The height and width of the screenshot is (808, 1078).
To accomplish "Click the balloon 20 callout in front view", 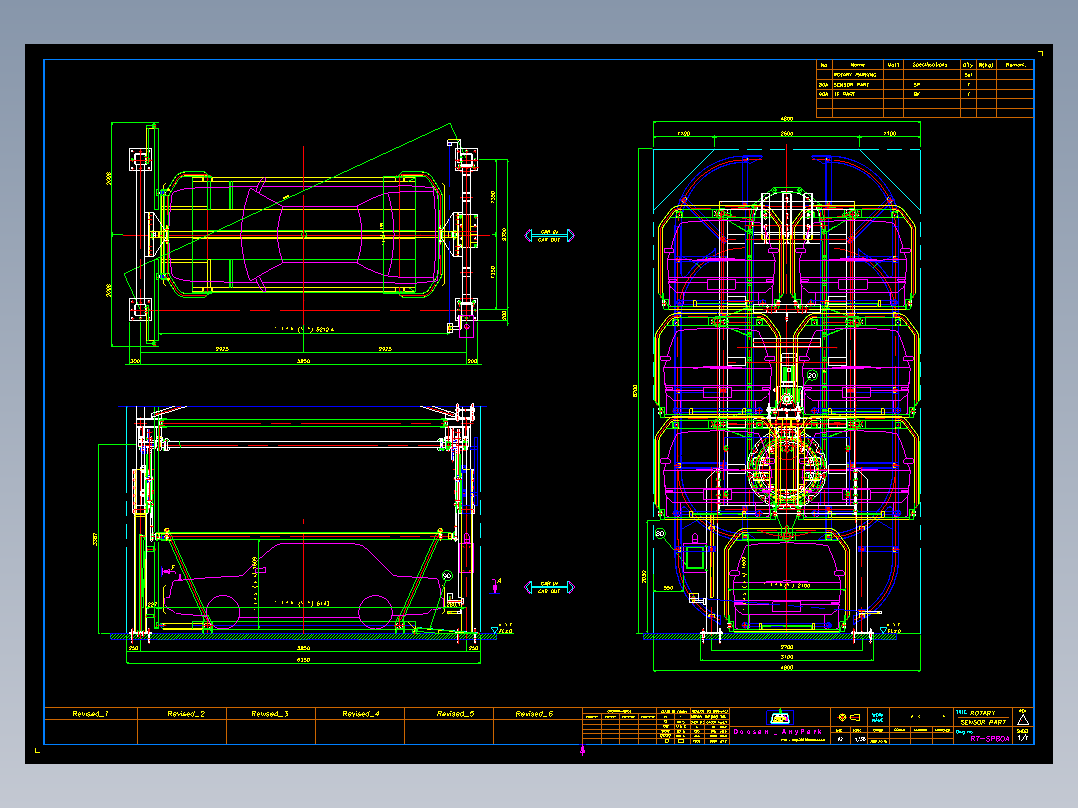I will click(x=812, y=375).
